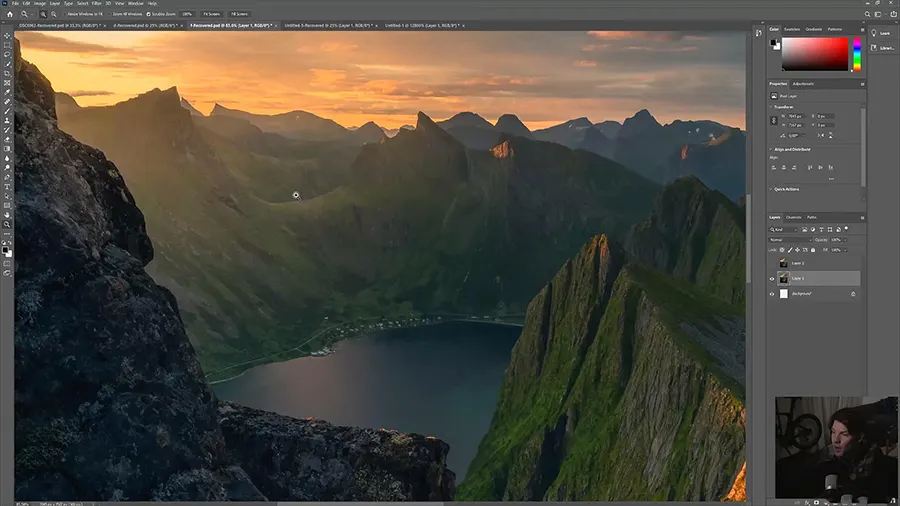The height and width of the screenshot is (506, 900).
Task: Select the Crop tool
Action: (x=7, y=74)
